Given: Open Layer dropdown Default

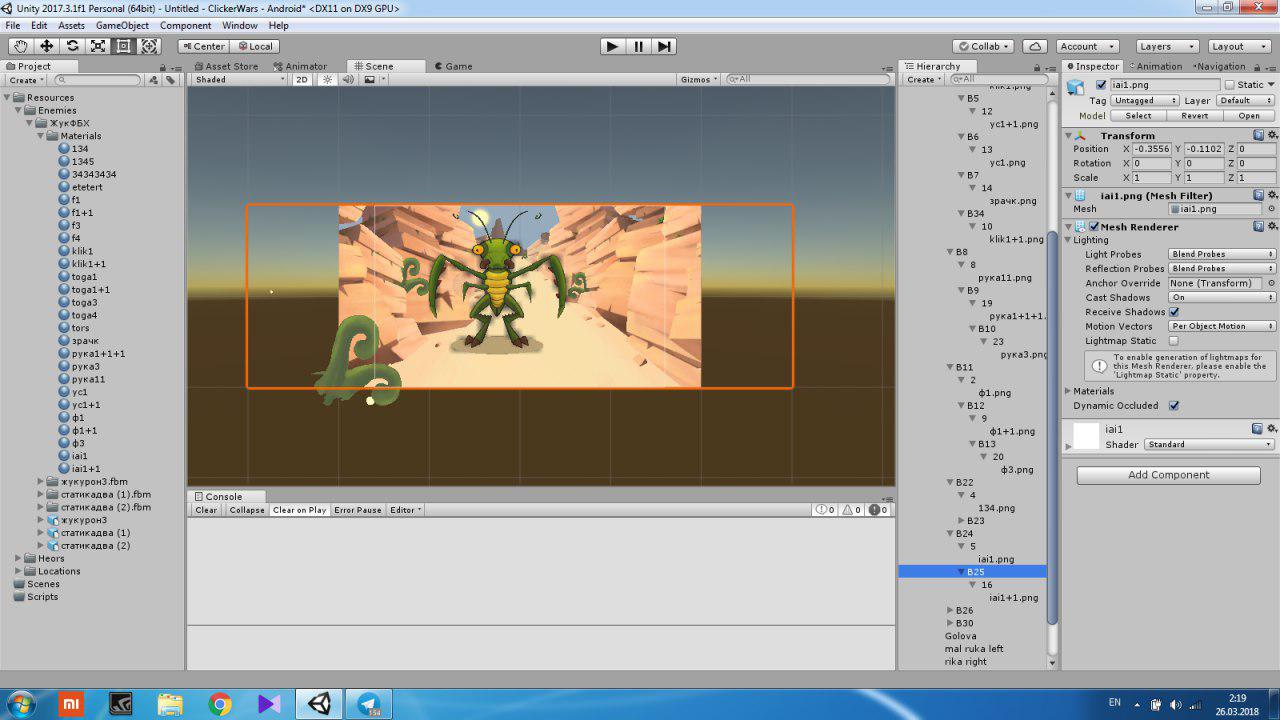Looking at the screenshot, I should click(x=1246, y=100).
